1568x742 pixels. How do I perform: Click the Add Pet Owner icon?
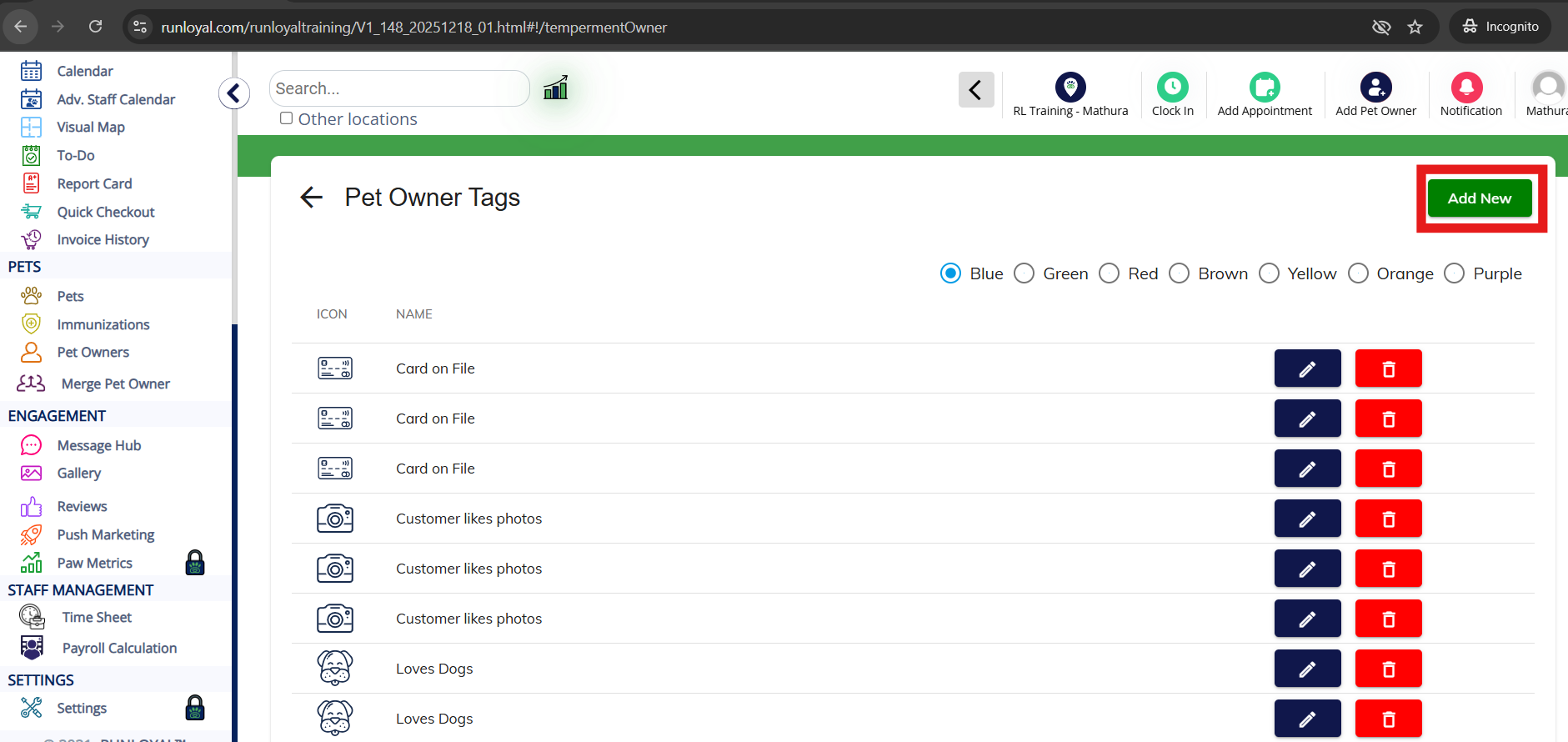(x=1375, y=87)
